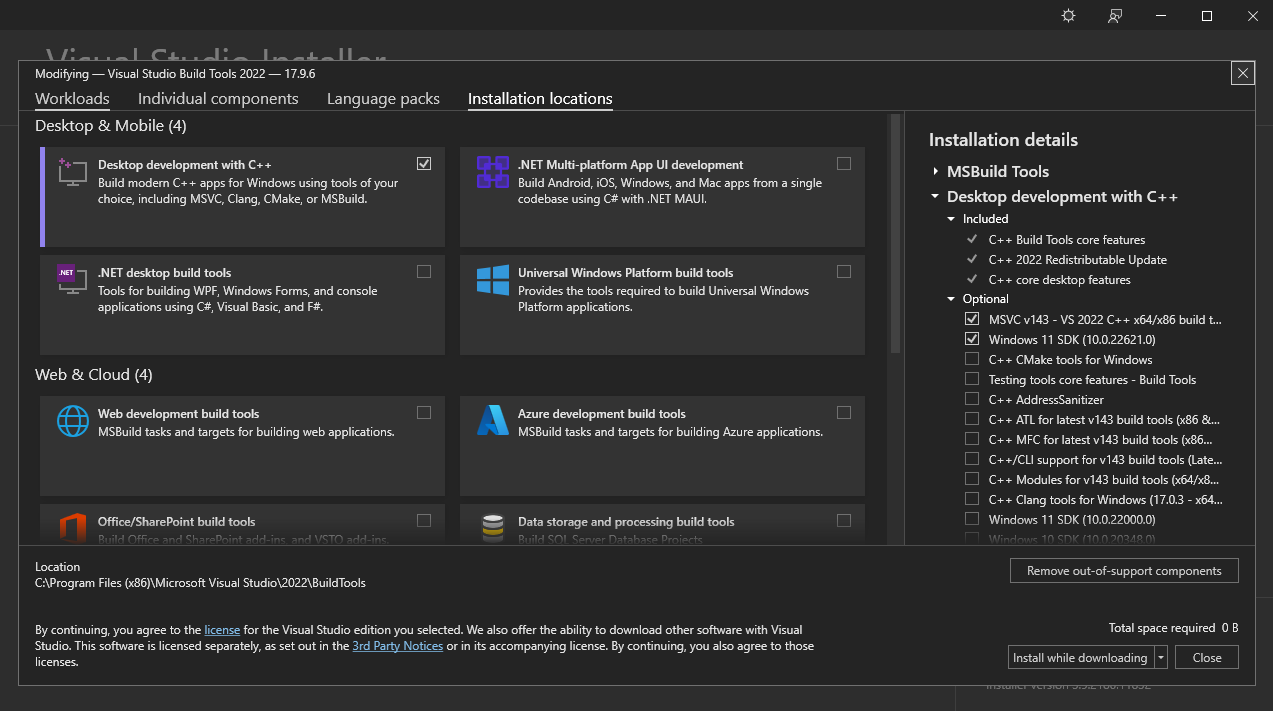The width and height of the screenshot is (1273, 711).
Task: Collapse the Optional components list
Action: (x=951, y=299)
